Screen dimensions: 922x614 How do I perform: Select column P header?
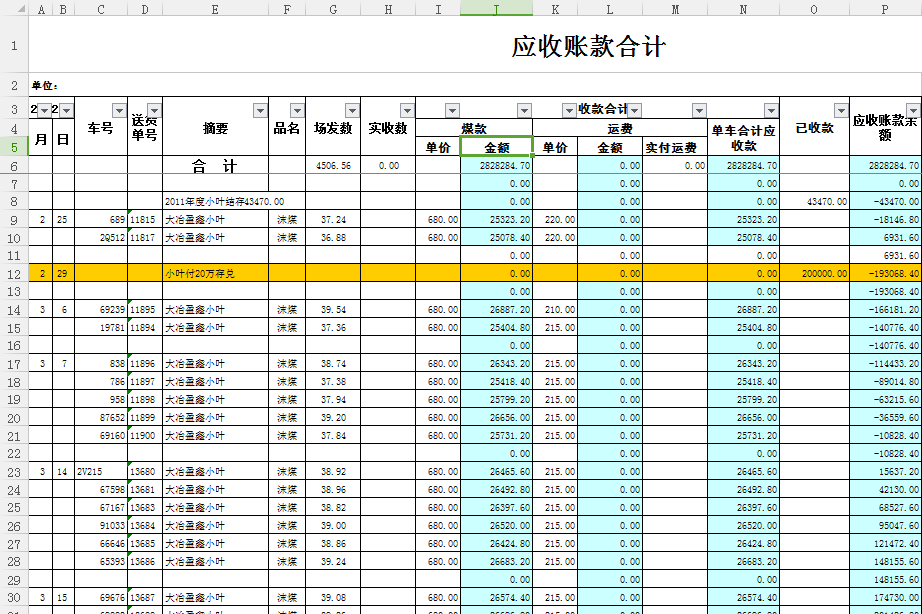tap(884, 9)
